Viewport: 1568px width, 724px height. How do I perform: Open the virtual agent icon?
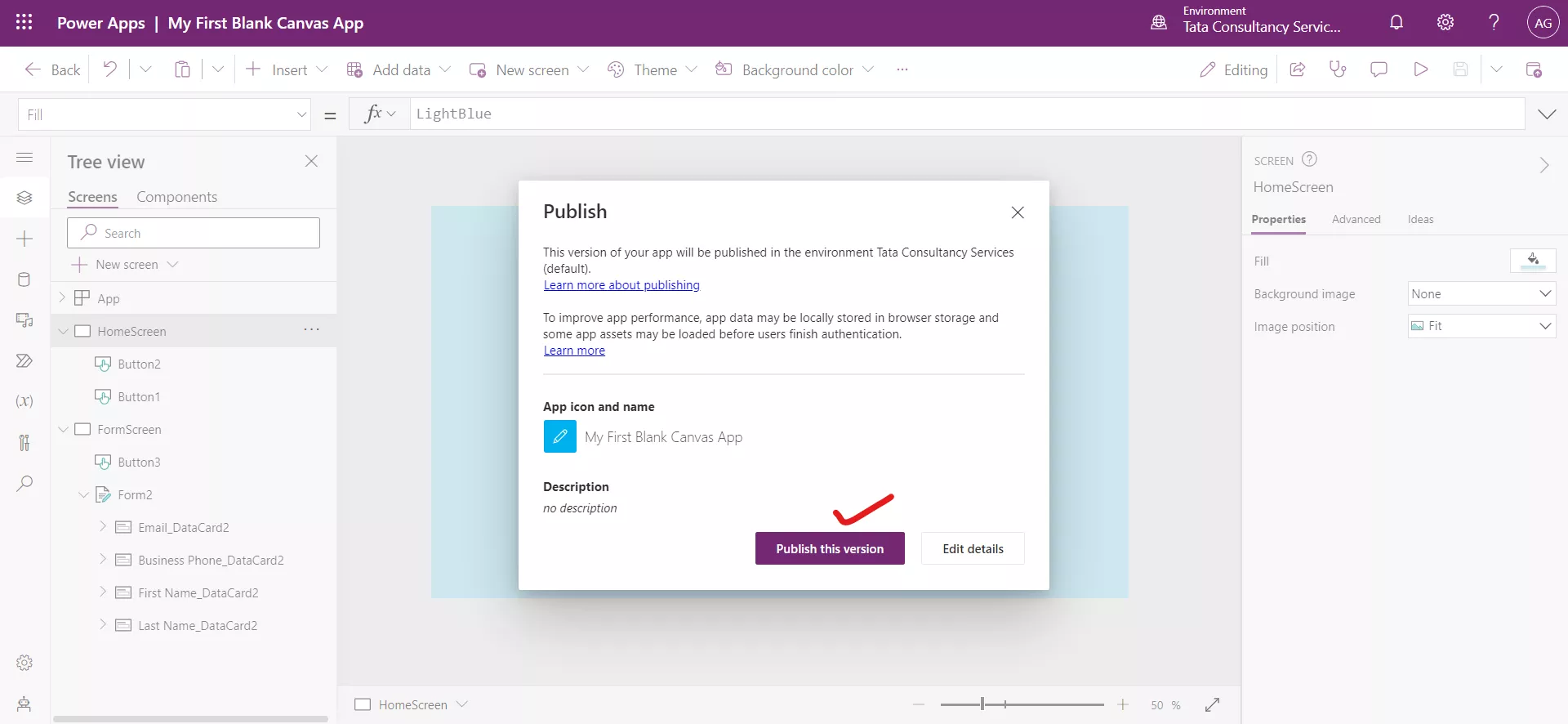pos(24,704)
